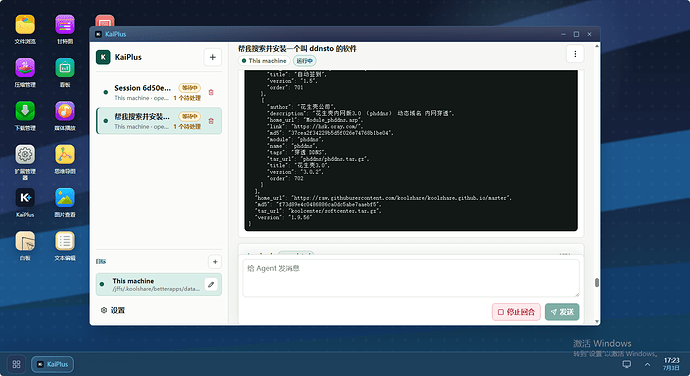Open 设置 settings with gear icon
690x376 pixels.
pyautogui.click(x=113, y=310)
